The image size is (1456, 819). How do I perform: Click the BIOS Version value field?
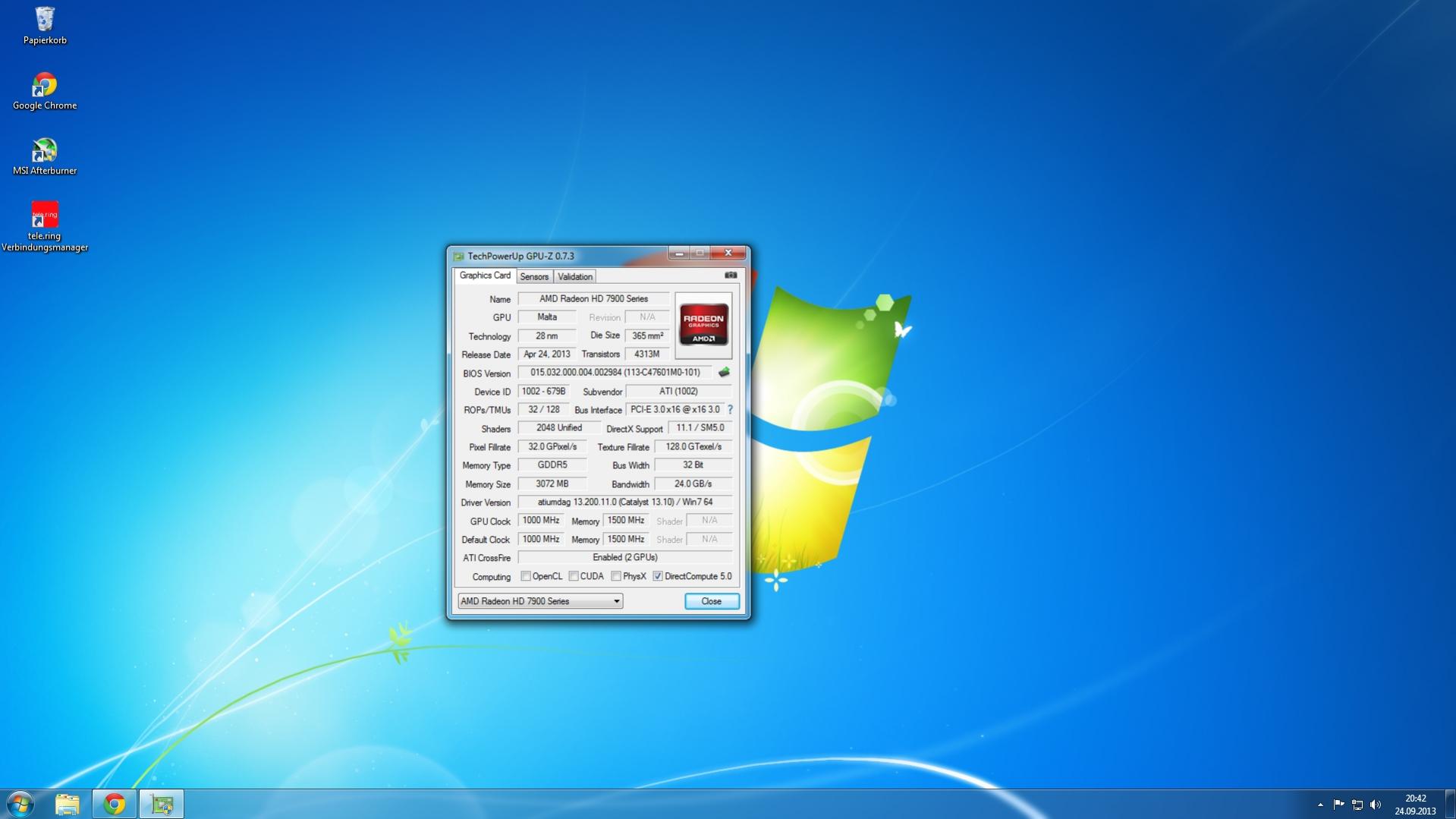coord(615,373)
